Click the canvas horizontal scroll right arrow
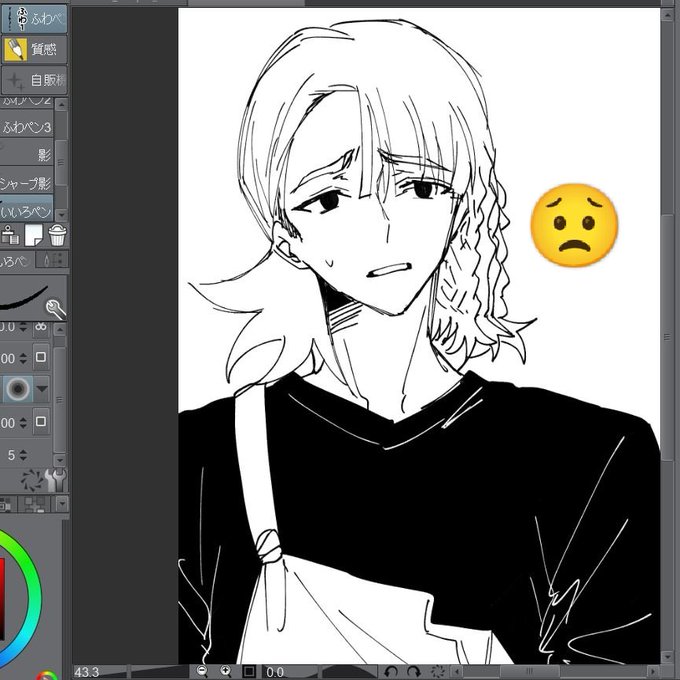This screenshot has height=680, width=680. pyautogui.click(x=654, y=672)
